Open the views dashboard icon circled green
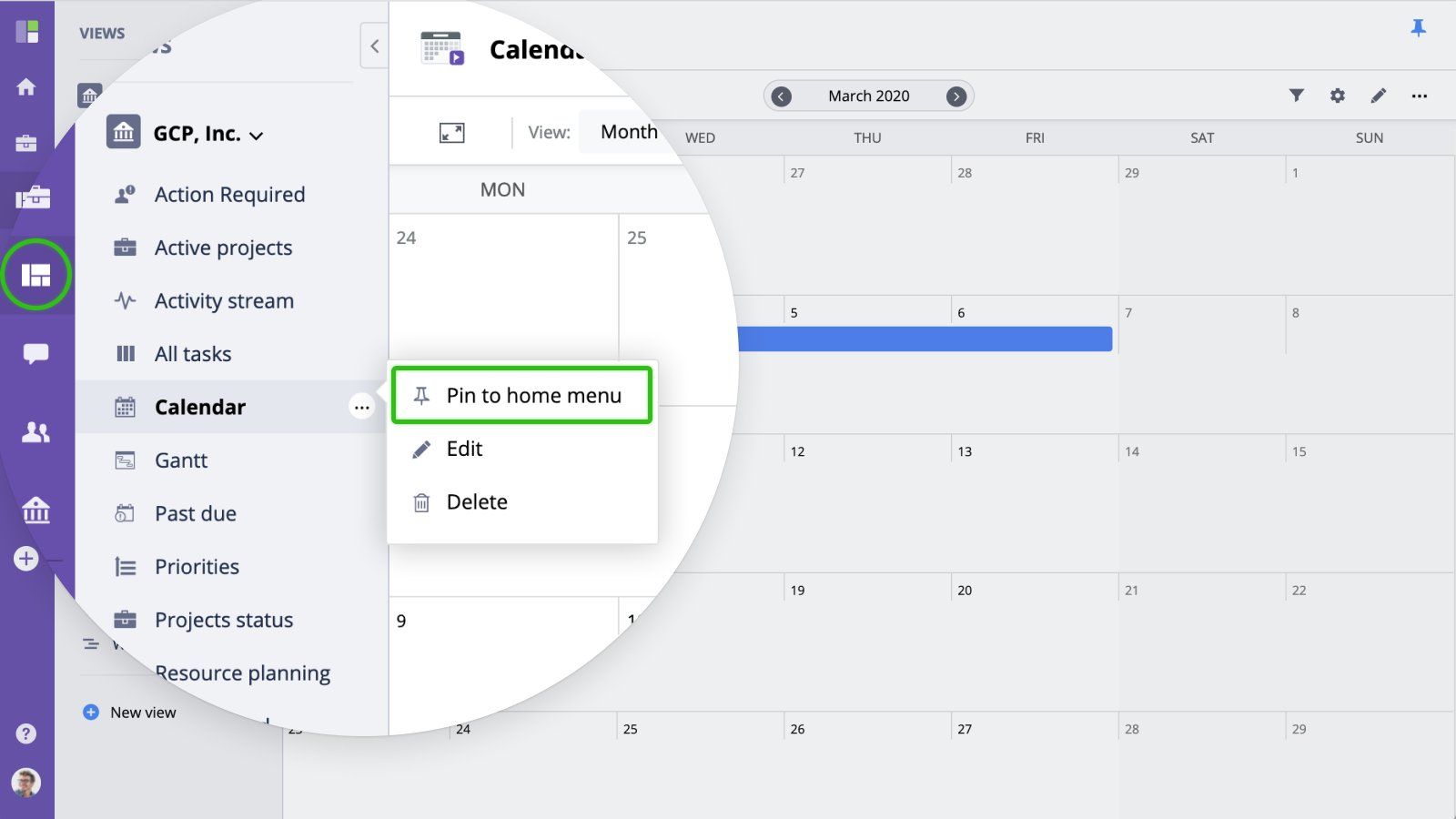 (x=35, y=275)
